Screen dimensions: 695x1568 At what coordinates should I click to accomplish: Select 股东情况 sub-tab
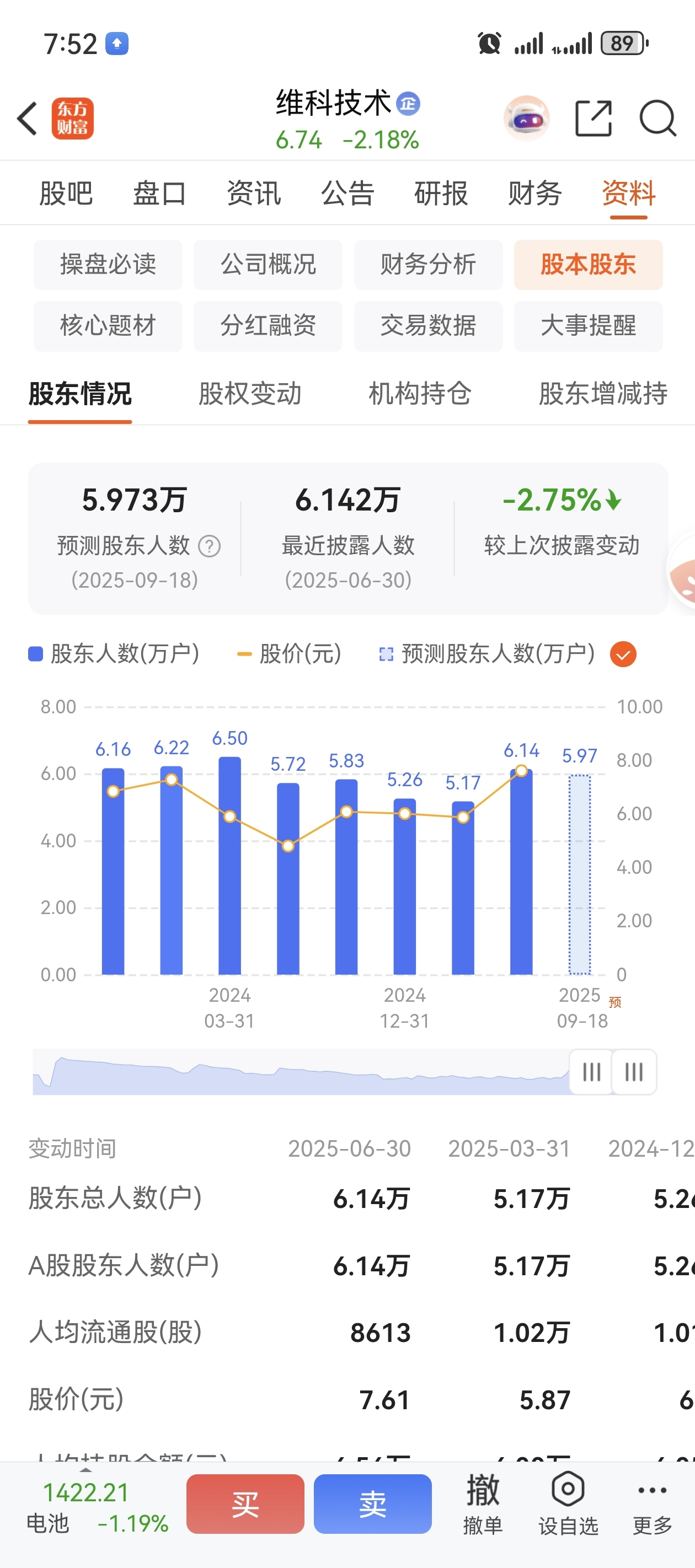point(80,394)
